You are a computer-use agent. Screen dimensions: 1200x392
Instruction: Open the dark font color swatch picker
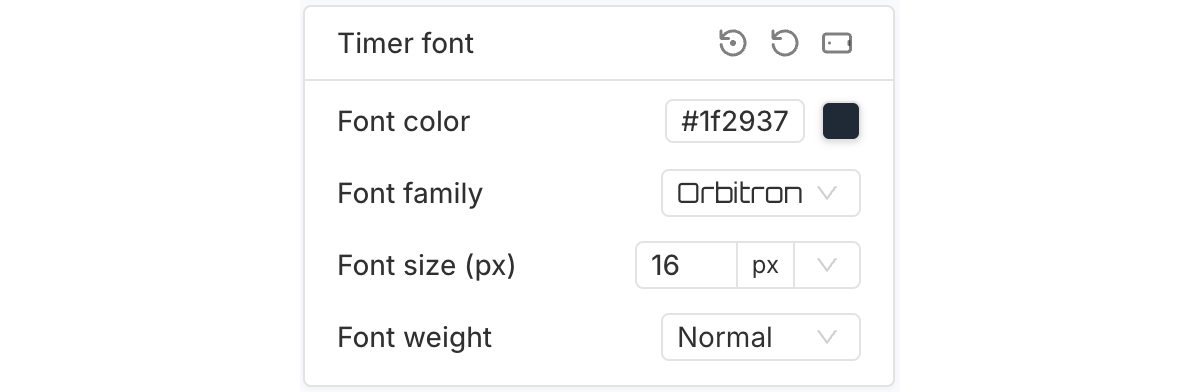[841, 121]
